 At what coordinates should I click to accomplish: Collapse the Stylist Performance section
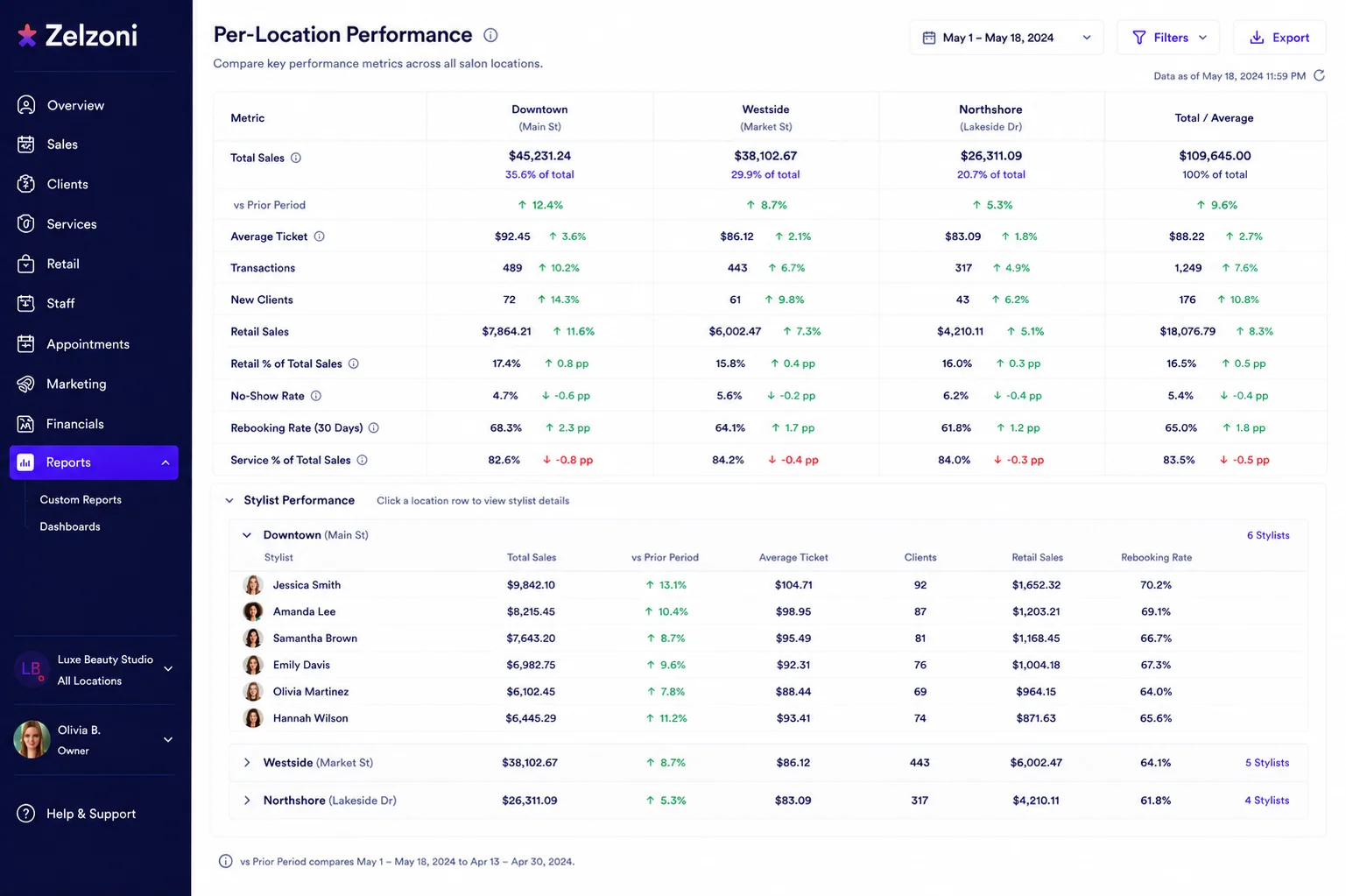pos(229,501)
